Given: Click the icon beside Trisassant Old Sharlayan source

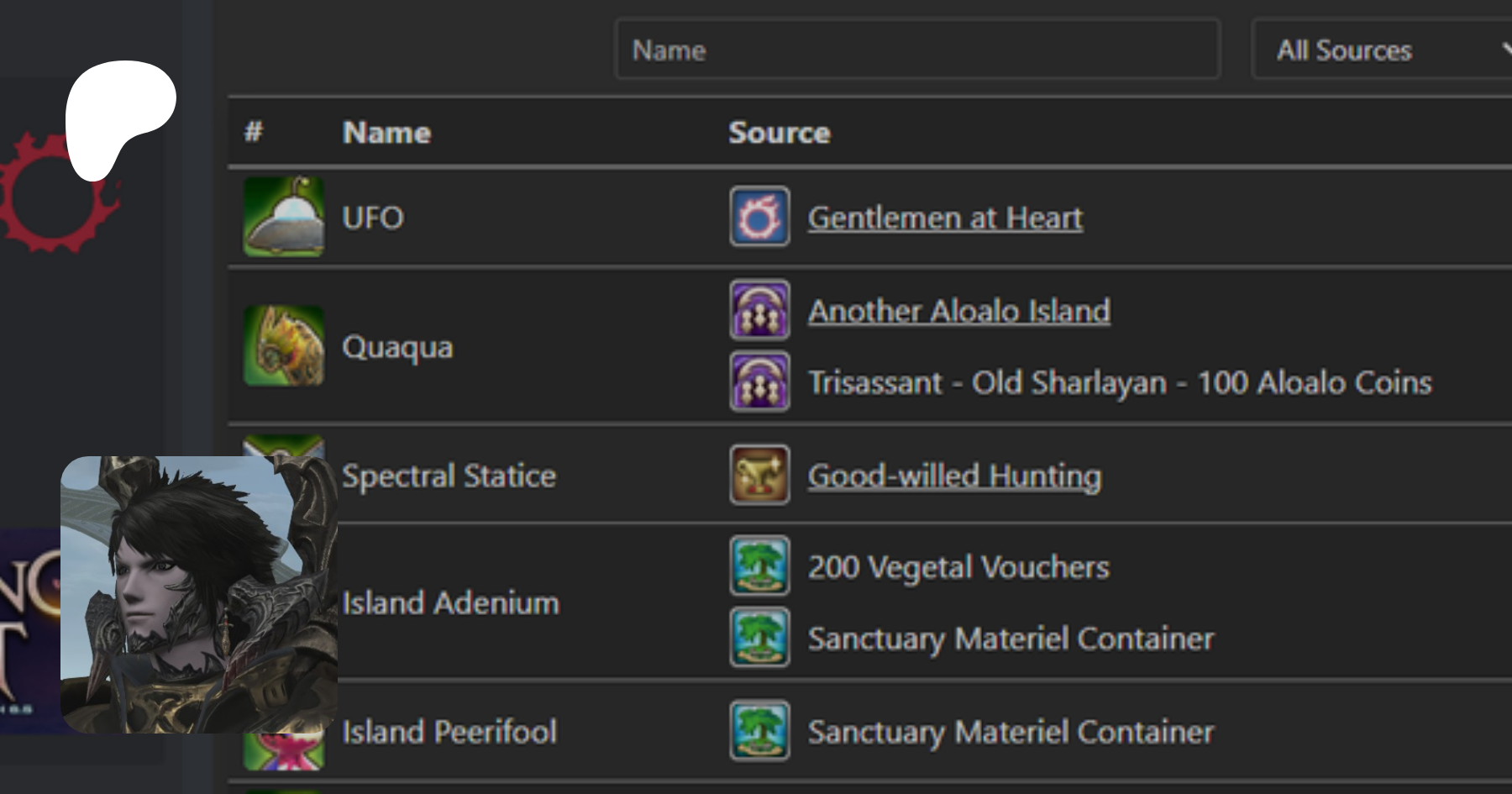Looking at the screenshot, I should tap(759, 382).
